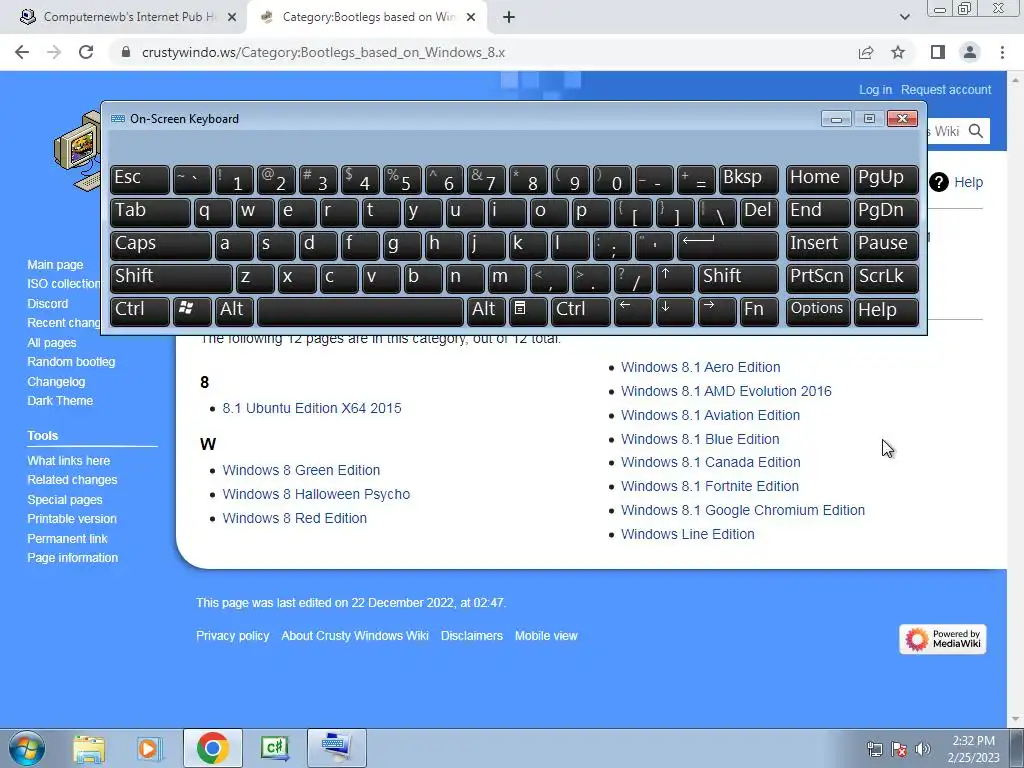Click the browser address bar URL
The height and width of the screenshot is (768, 1024).
pos(323,52)
